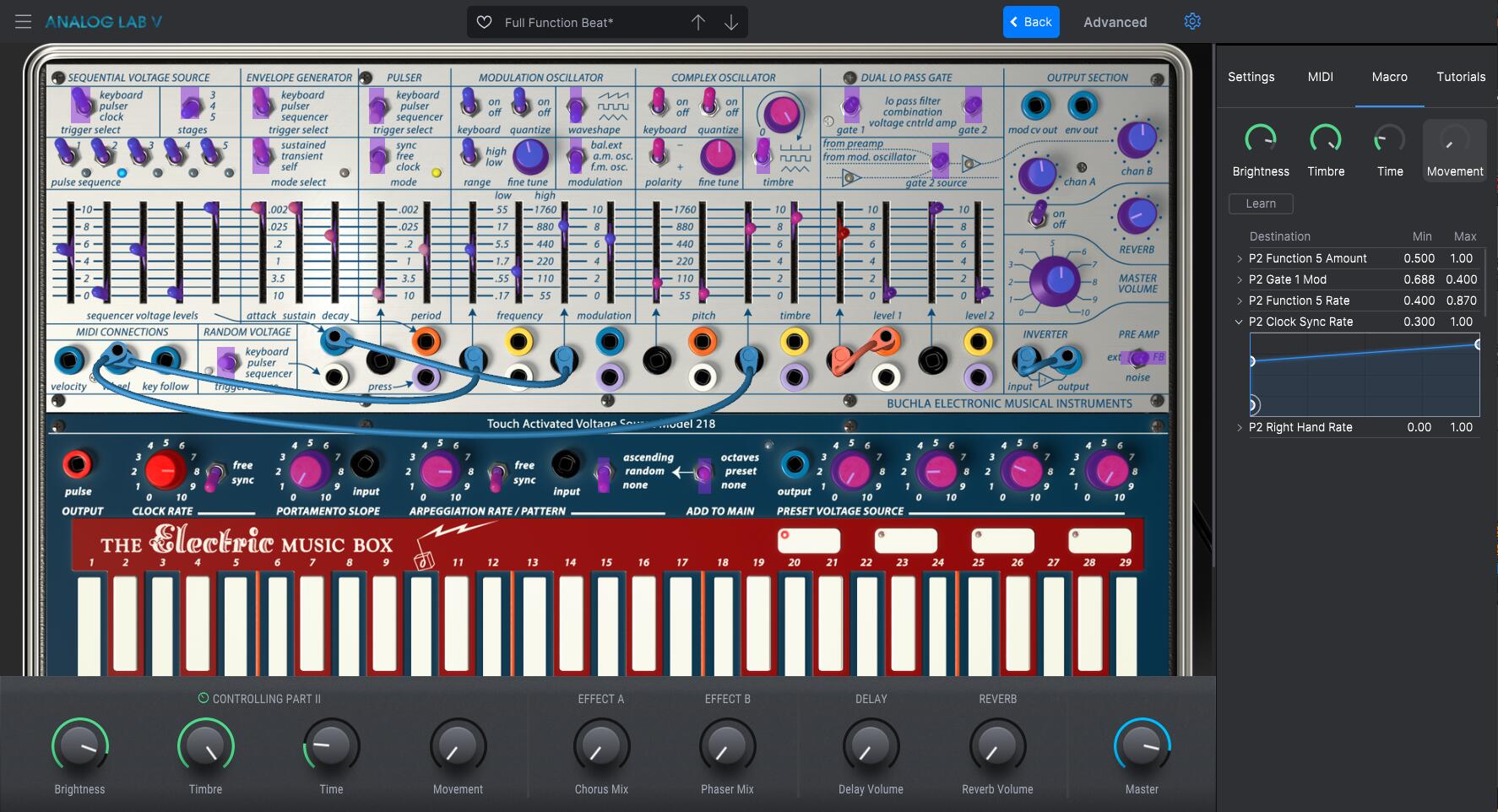Viewport: 1498px width, 812px height.
Task: Click the Advanced button
Action: tap(1115, 22)
